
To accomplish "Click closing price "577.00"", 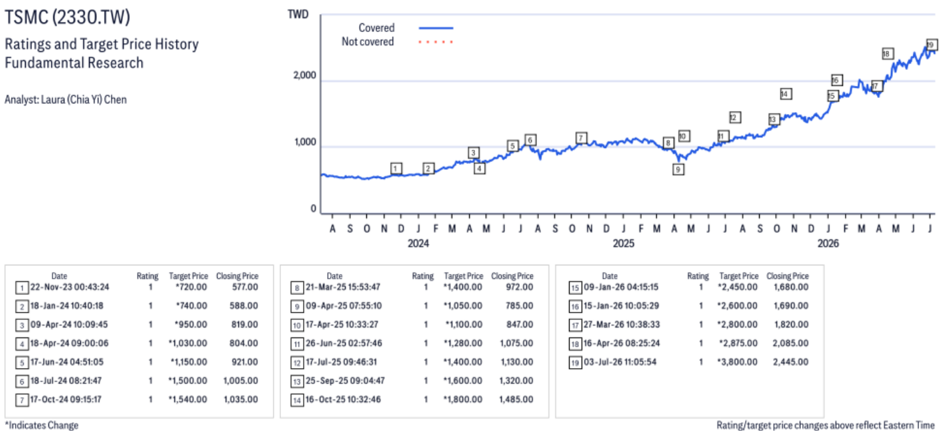I will [246, 288].
